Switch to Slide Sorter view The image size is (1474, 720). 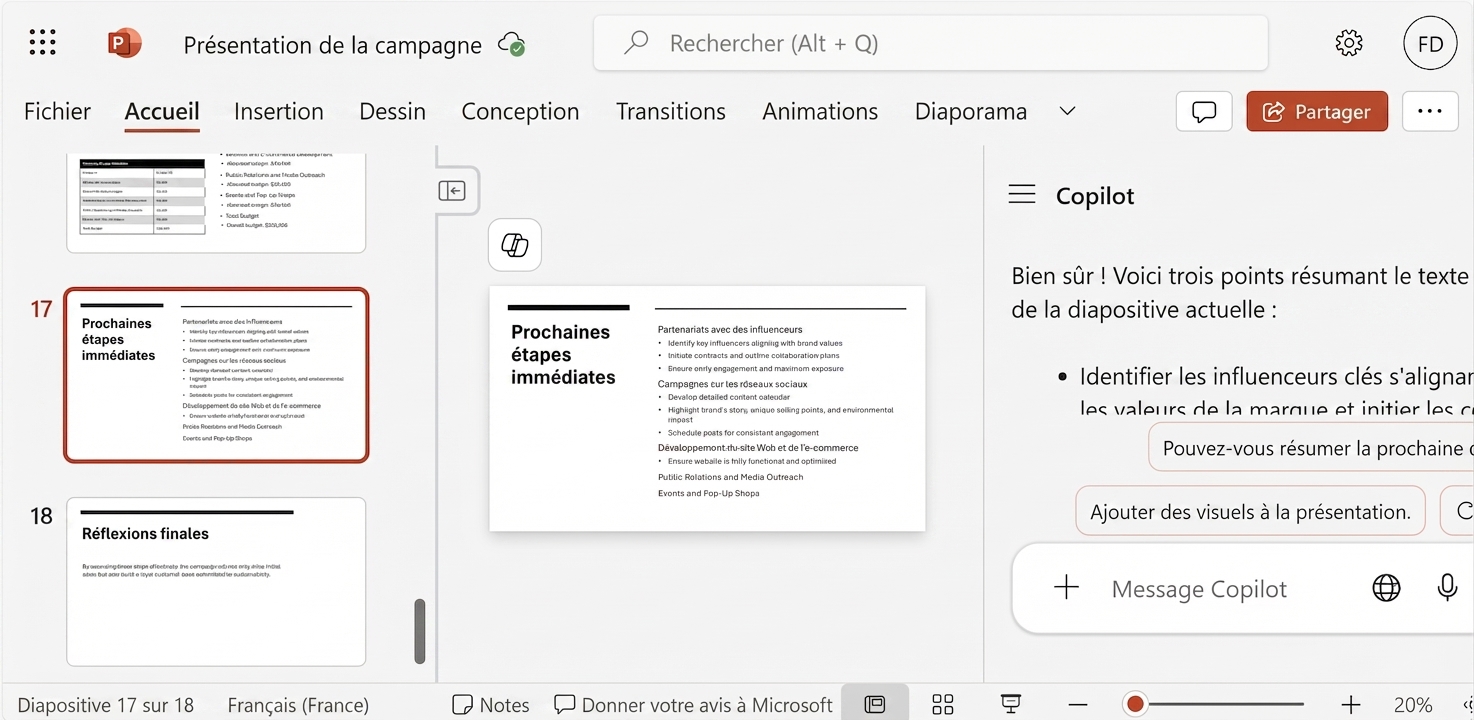[943, 704]
